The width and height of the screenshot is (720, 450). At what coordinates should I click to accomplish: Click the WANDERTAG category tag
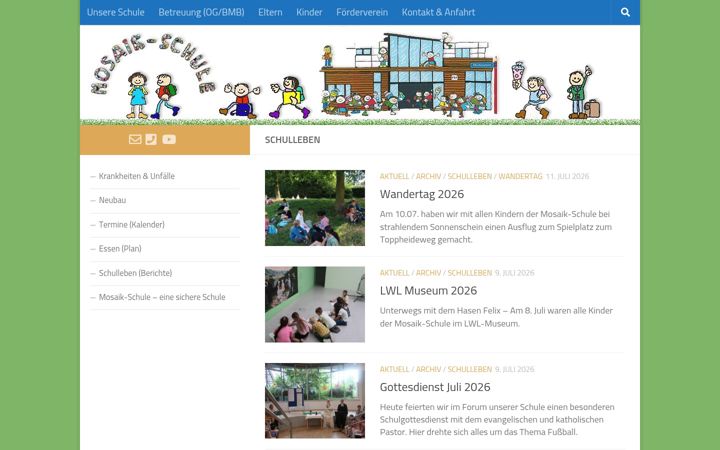click(520, 176)
